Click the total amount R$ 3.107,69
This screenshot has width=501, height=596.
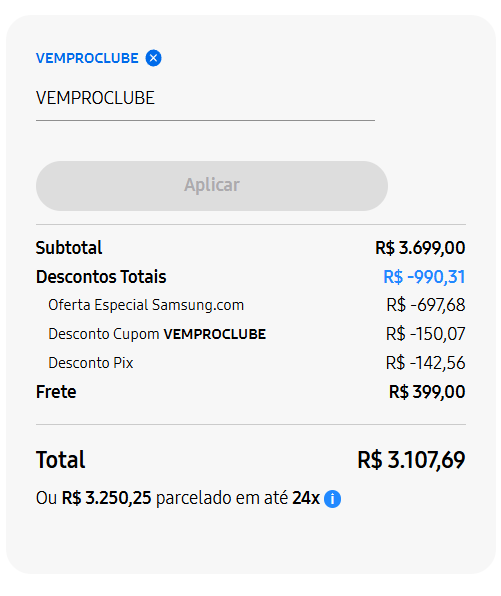coord(411,460)
